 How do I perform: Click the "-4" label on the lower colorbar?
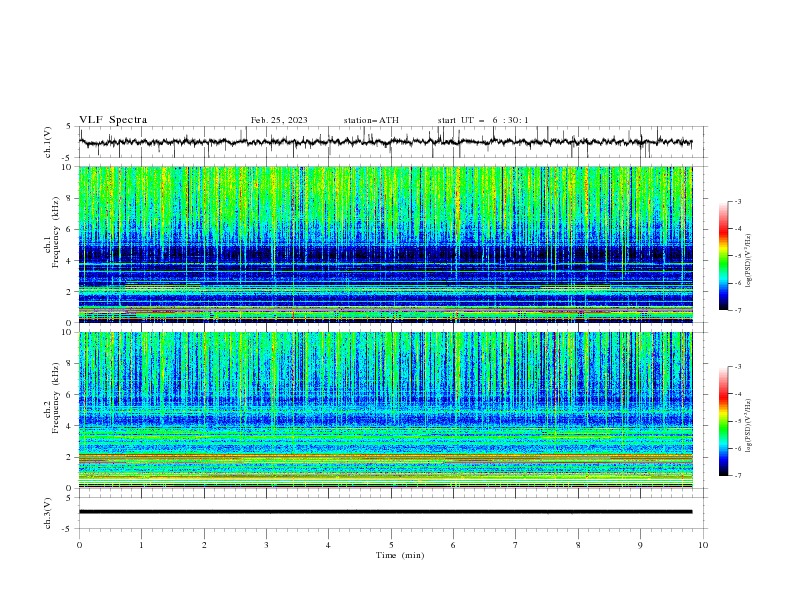click(x=737, y=394)
